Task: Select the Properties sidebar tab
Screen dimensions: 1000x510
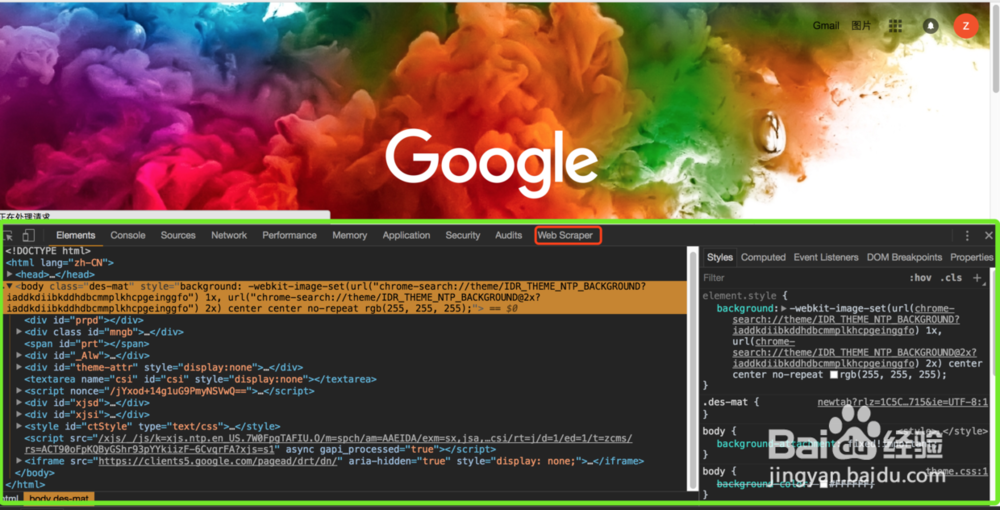Action: point(971,257)
